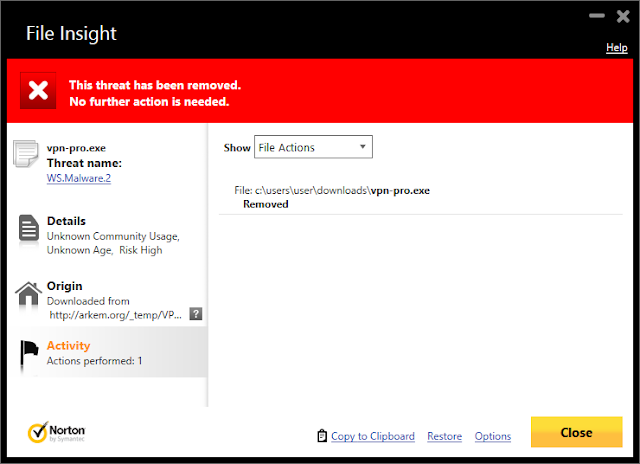The image size is (640, 464).
Task: Click the yellow Close button
Action: tap(576, 432)
